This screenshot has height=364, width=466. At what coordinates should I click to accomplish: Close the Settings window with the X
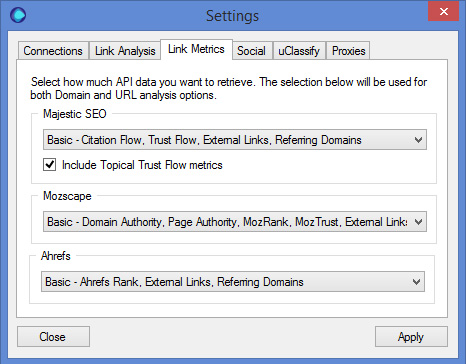(x=444, y=12)
